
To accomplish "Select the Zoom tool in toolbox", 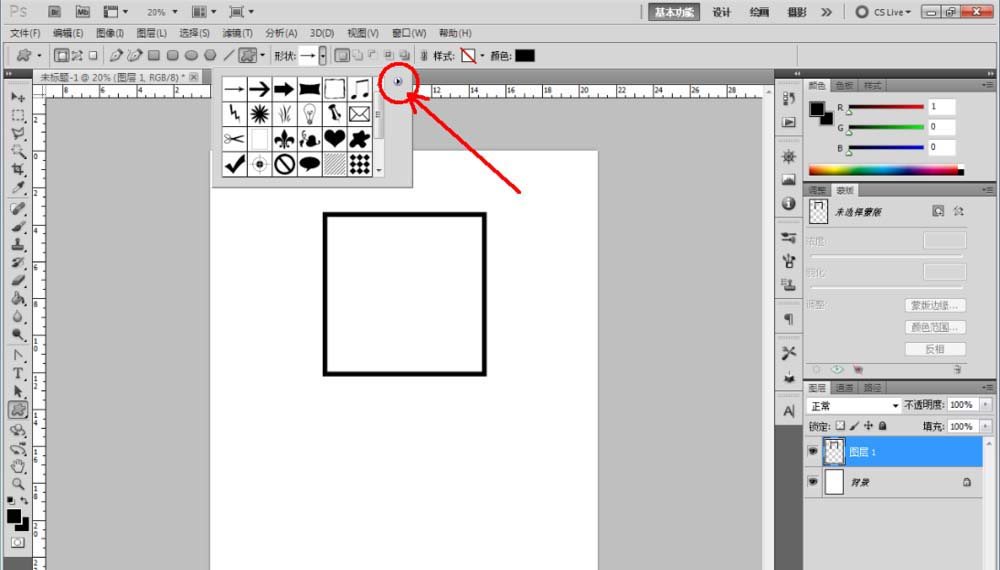I will (x=18, y=484).
